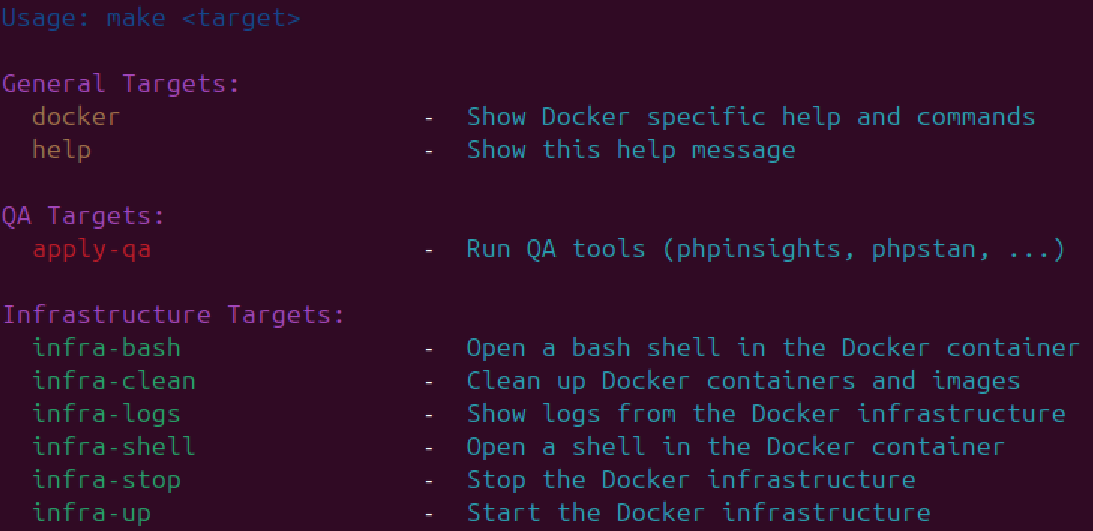
Task: Click 'Start the Docker infrastructure' description
Action: click(697, 513)
